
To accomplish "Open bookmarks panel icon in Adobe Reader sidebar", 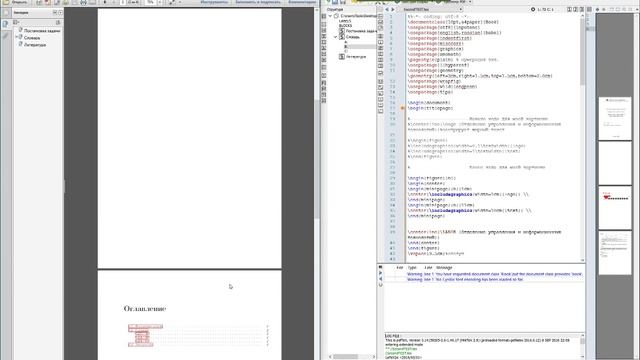I will [x=6, y=24].
